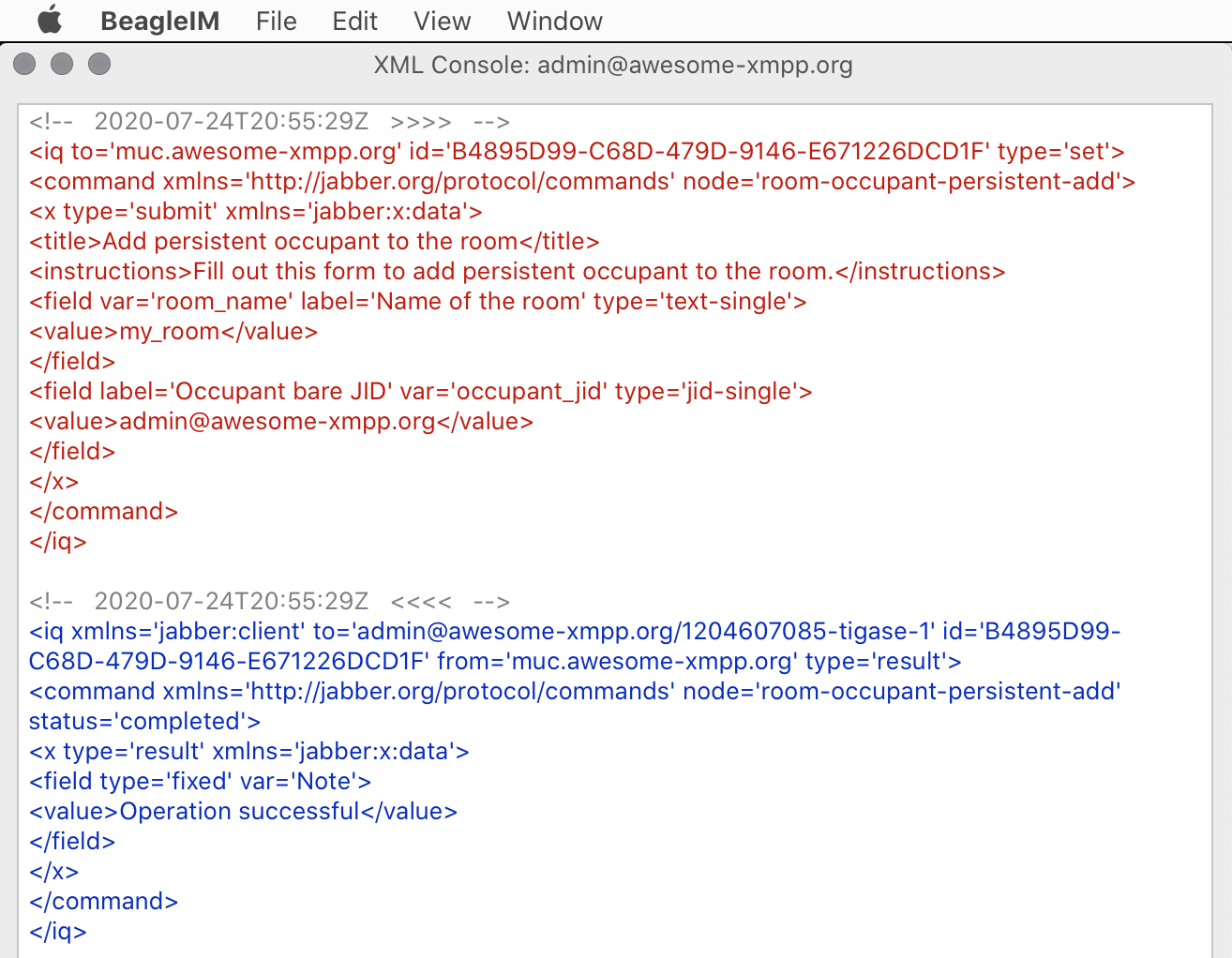The height and width of the screenshot is (958, 1232).
Task: Click the value 'admin@awesome-xmpp.org' line
Action: tap(281, 422)
